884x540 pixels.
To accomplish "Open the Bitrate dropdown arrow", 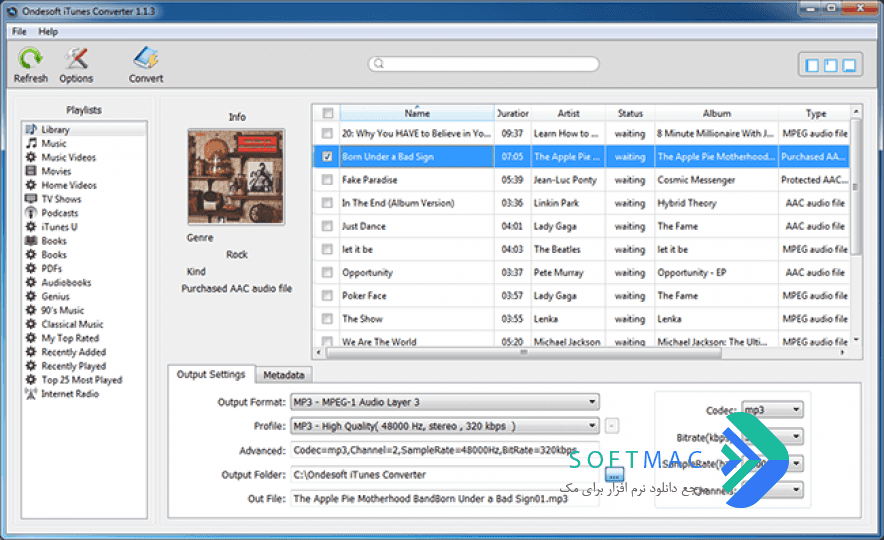I will click(795, 436).
